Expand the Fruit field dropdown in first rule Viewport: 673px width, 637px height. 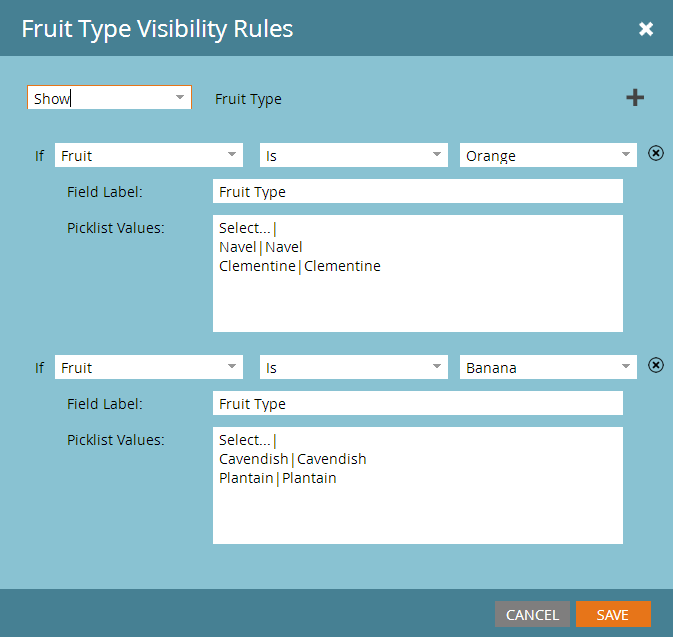pyautogui.click(x=149, y=155)
